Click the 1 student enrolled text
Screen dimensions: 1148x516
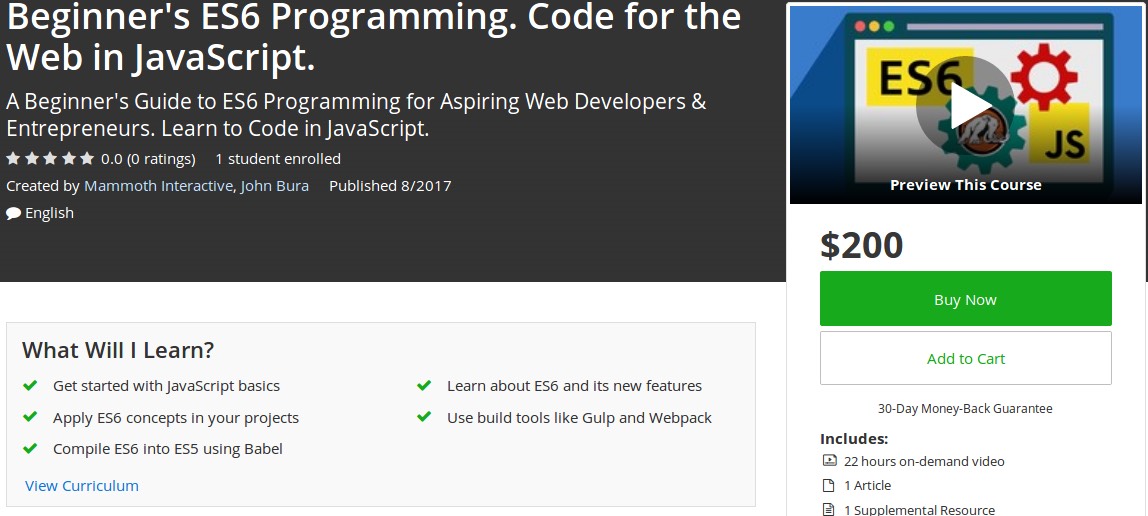click(x=278, y=159)
